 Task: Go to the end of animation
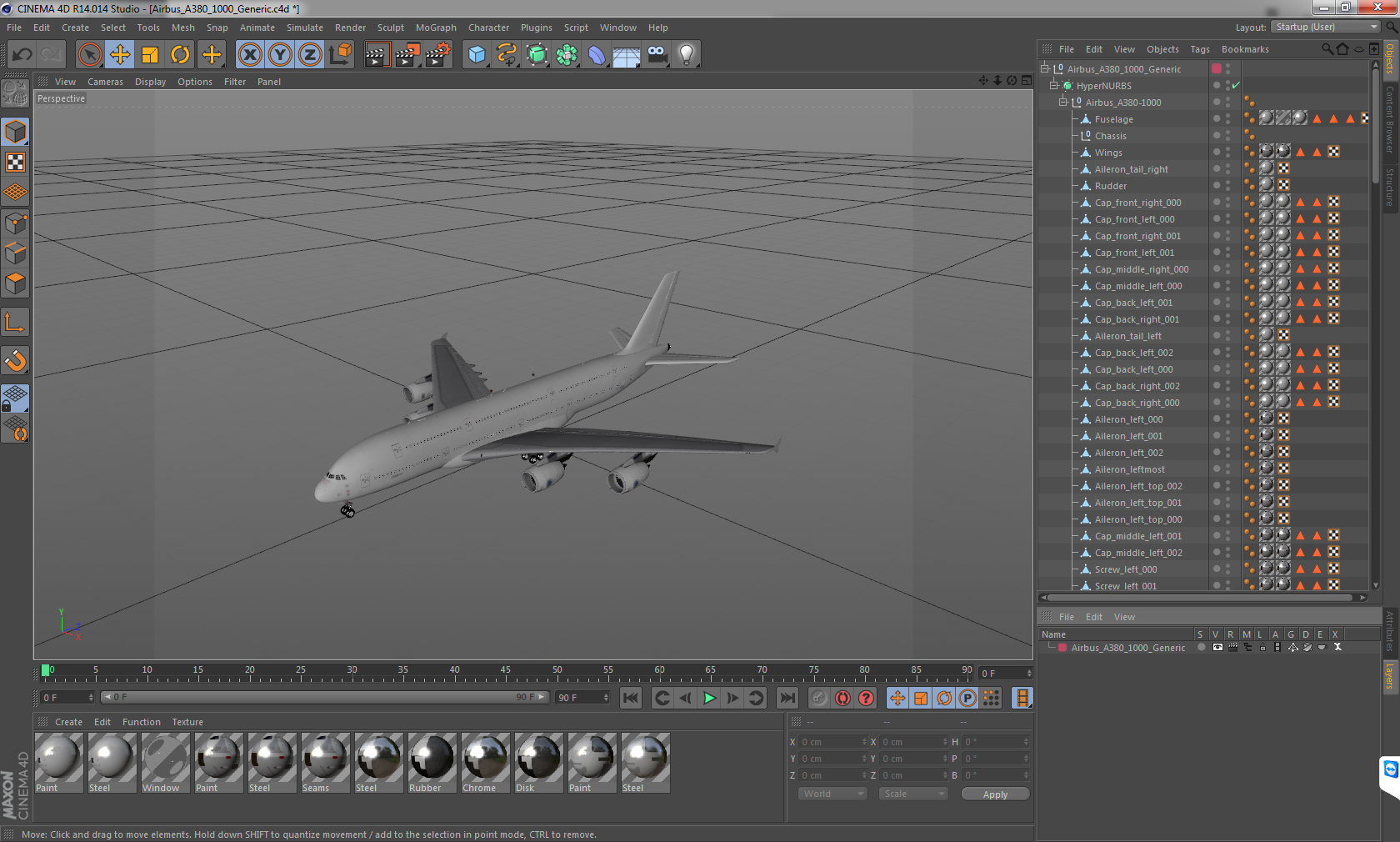click(787, 698)
